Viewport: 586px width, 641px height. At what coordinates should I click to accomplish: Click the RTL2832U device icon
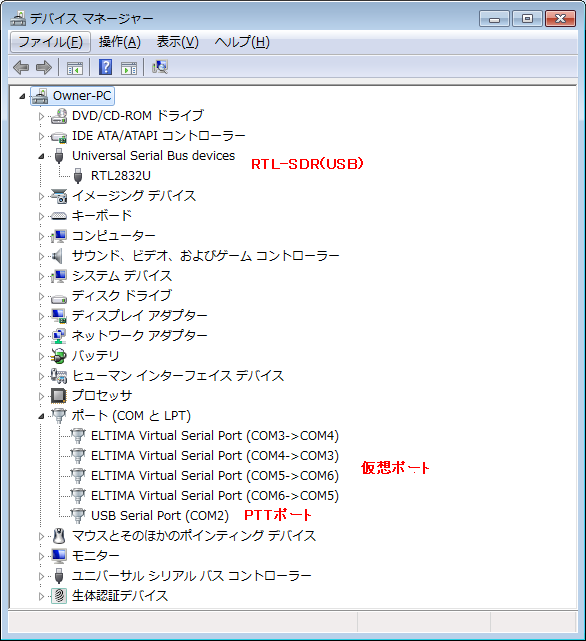pos(78,176)
